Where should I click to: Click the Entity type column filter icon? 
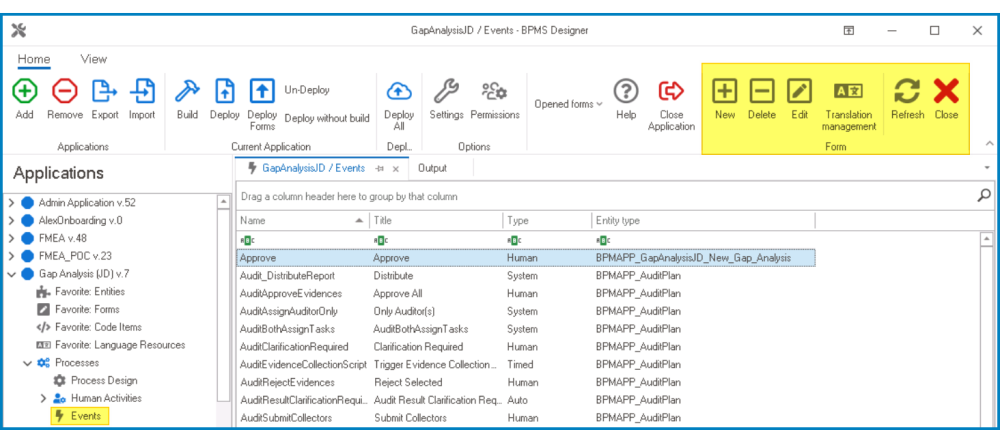(x=603, y=241)
